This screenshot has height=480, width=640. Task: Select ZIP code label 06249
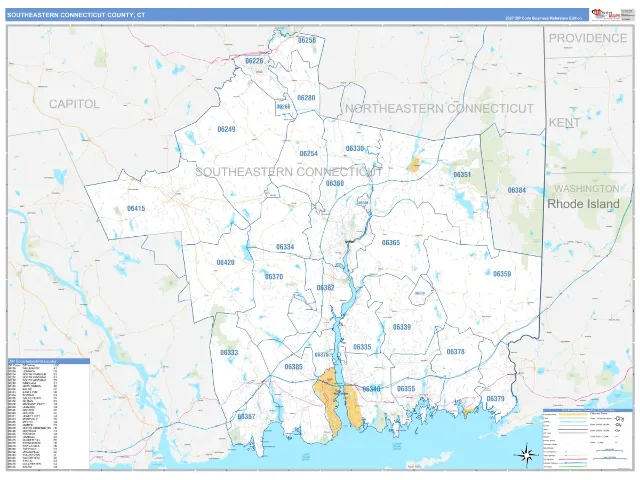[226, 129]
